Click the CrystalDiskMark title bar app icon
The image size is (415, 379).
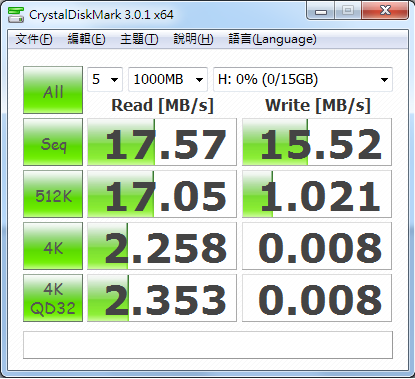pos(16,15)
